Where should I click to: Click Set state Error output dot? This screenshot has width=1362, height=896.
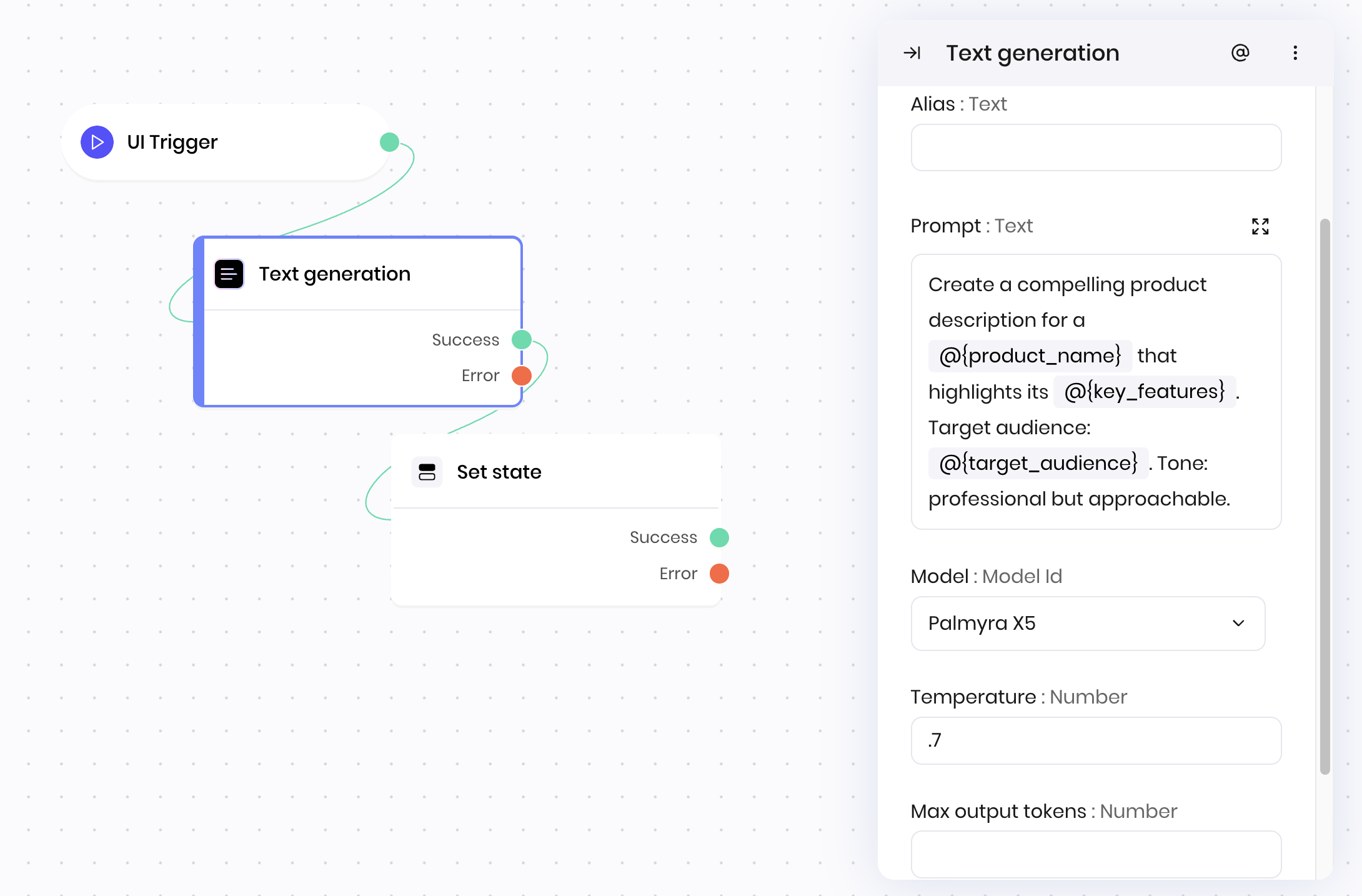point(719,574)
